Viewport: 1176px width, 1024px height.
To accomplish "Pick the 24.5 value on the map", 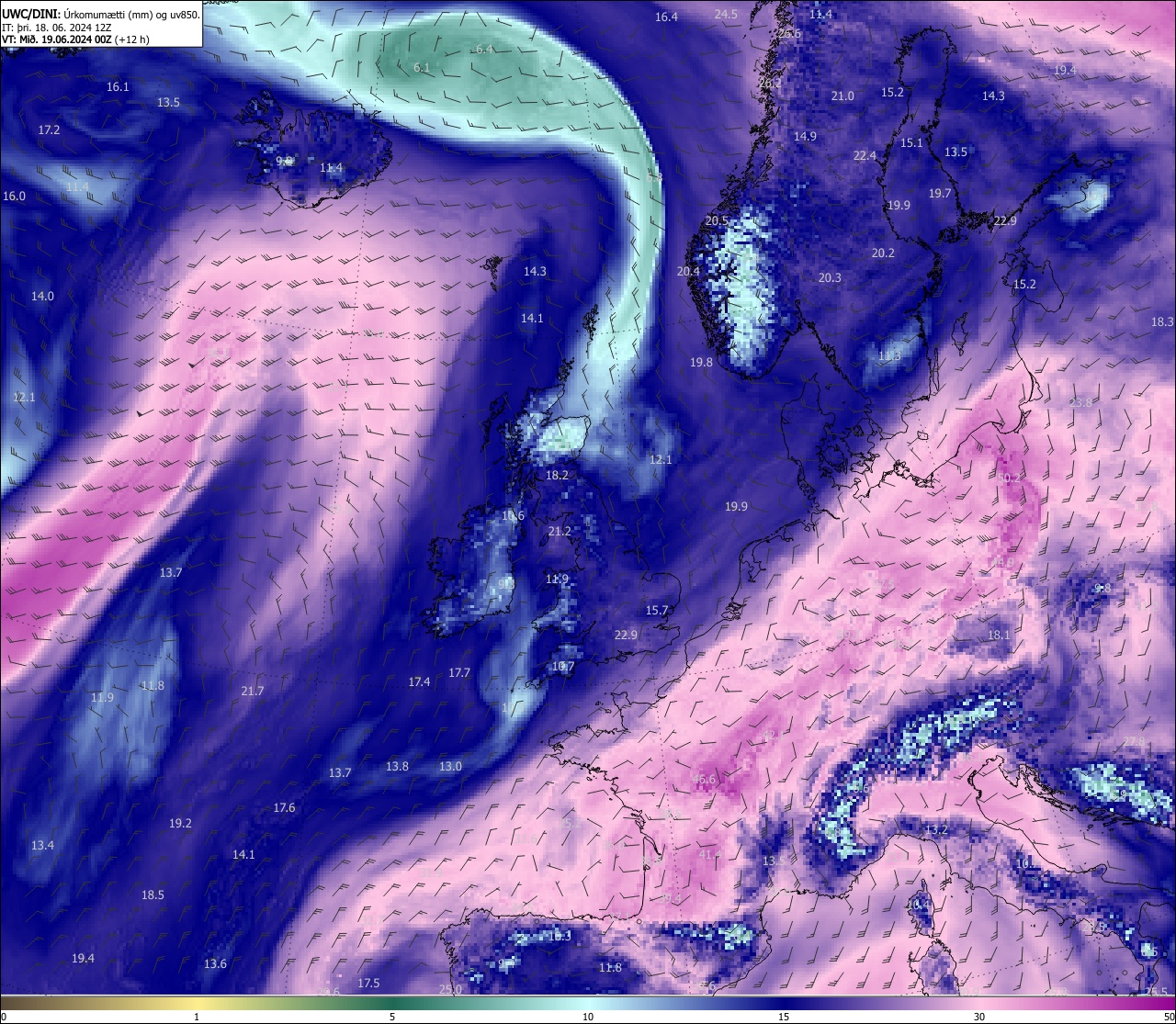I will click(x=726, y=14).
